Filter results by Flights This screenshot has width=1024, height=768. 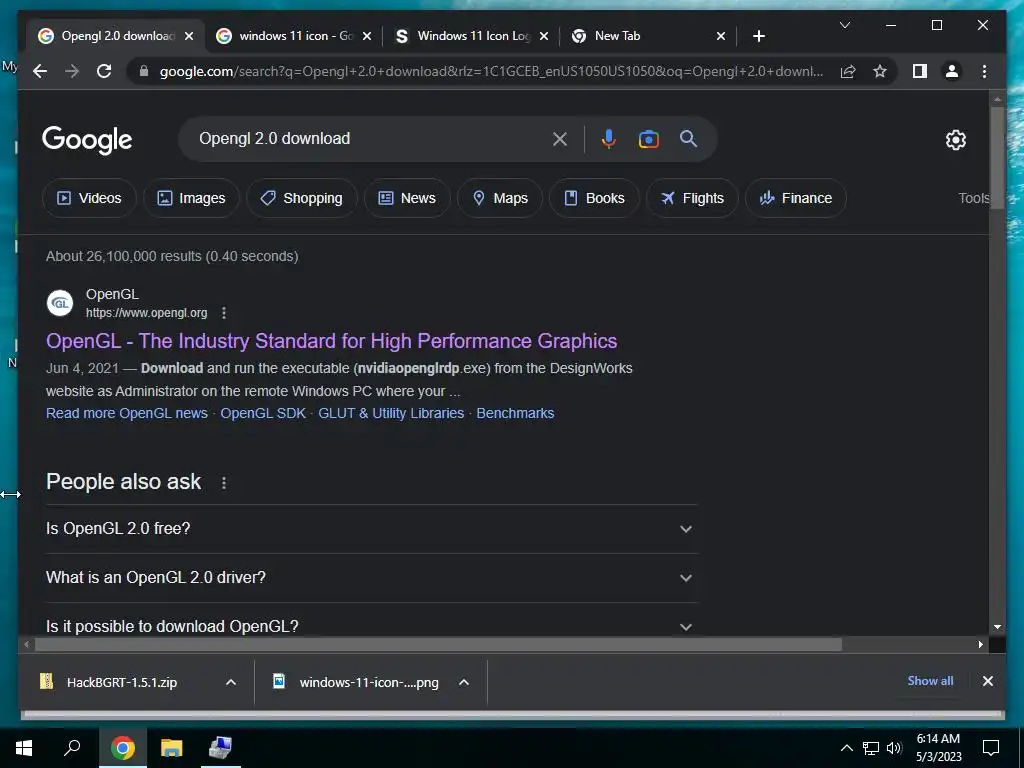pos(692,198)
